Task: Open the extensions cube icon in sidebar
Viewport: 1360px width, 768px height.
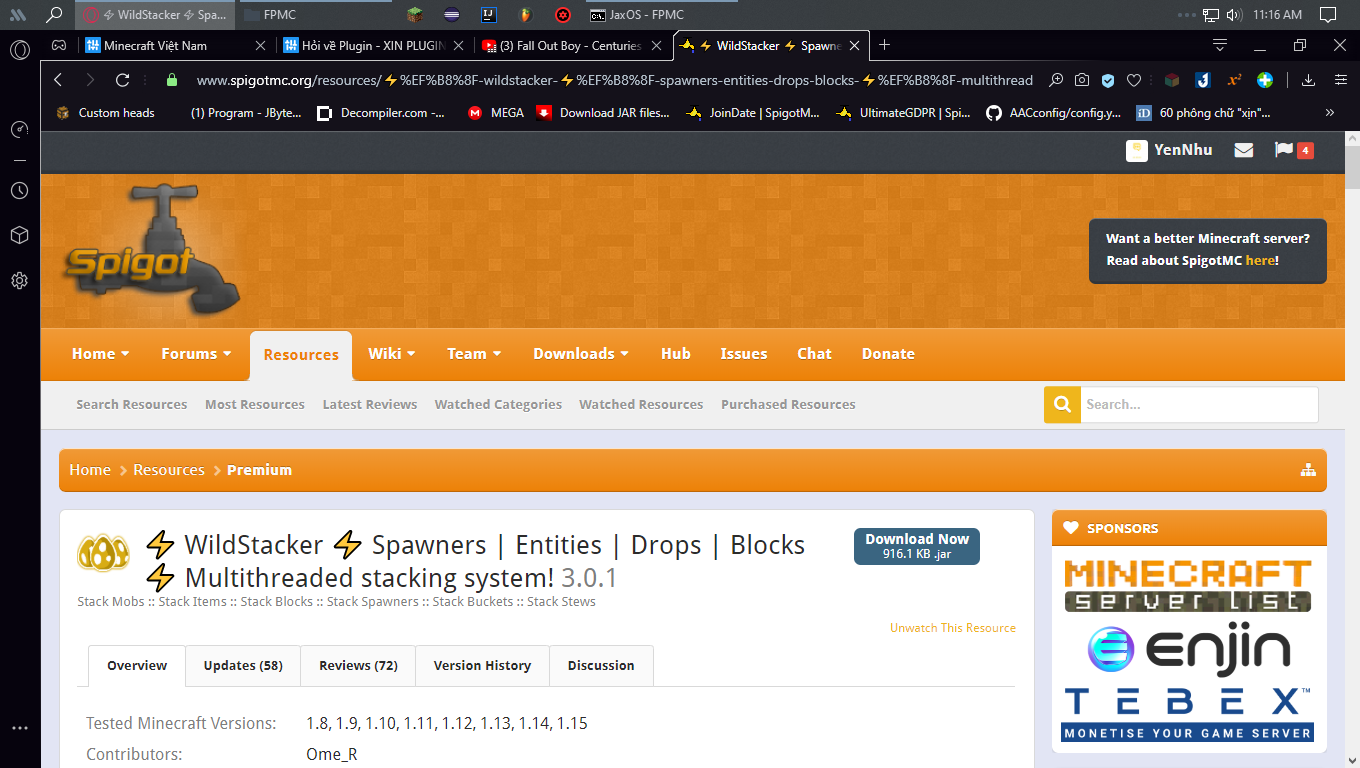Action: tap(19, 235)
